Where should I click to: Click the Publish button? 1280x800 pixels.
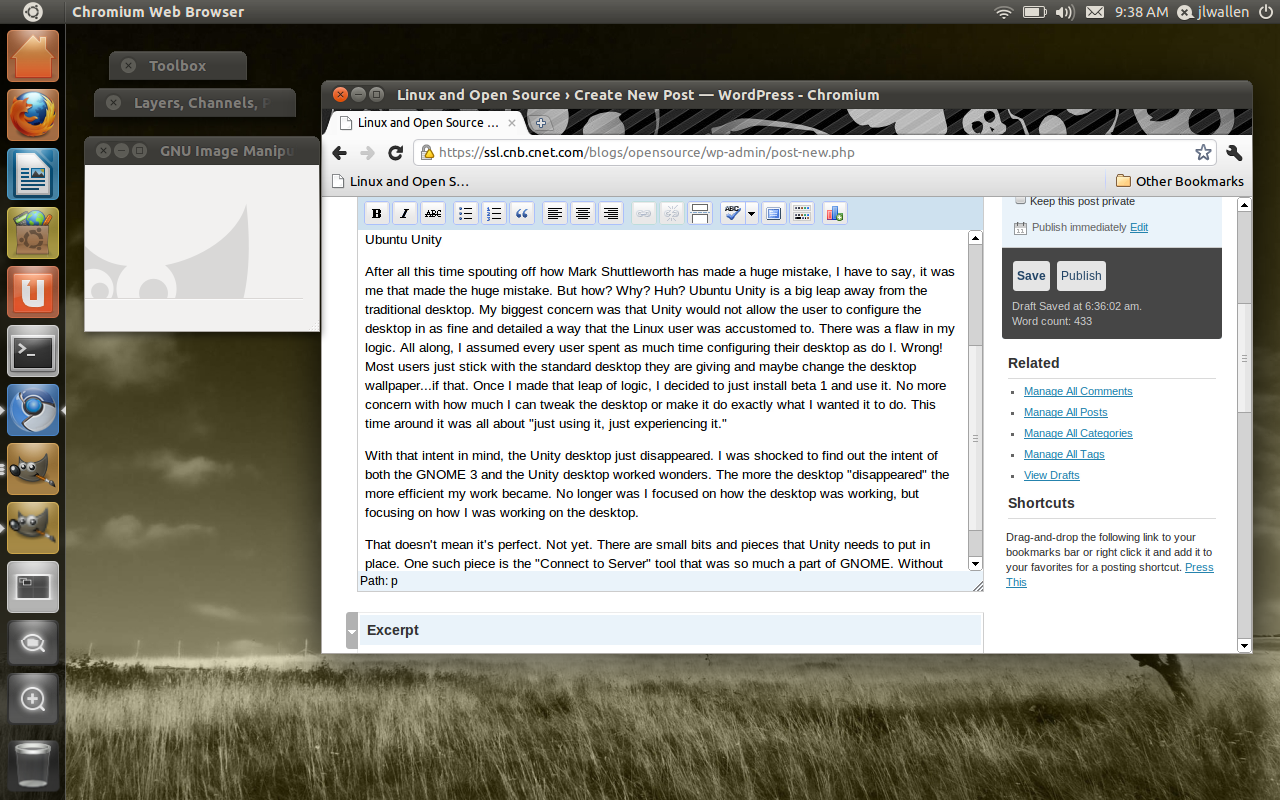[1081, 276]
